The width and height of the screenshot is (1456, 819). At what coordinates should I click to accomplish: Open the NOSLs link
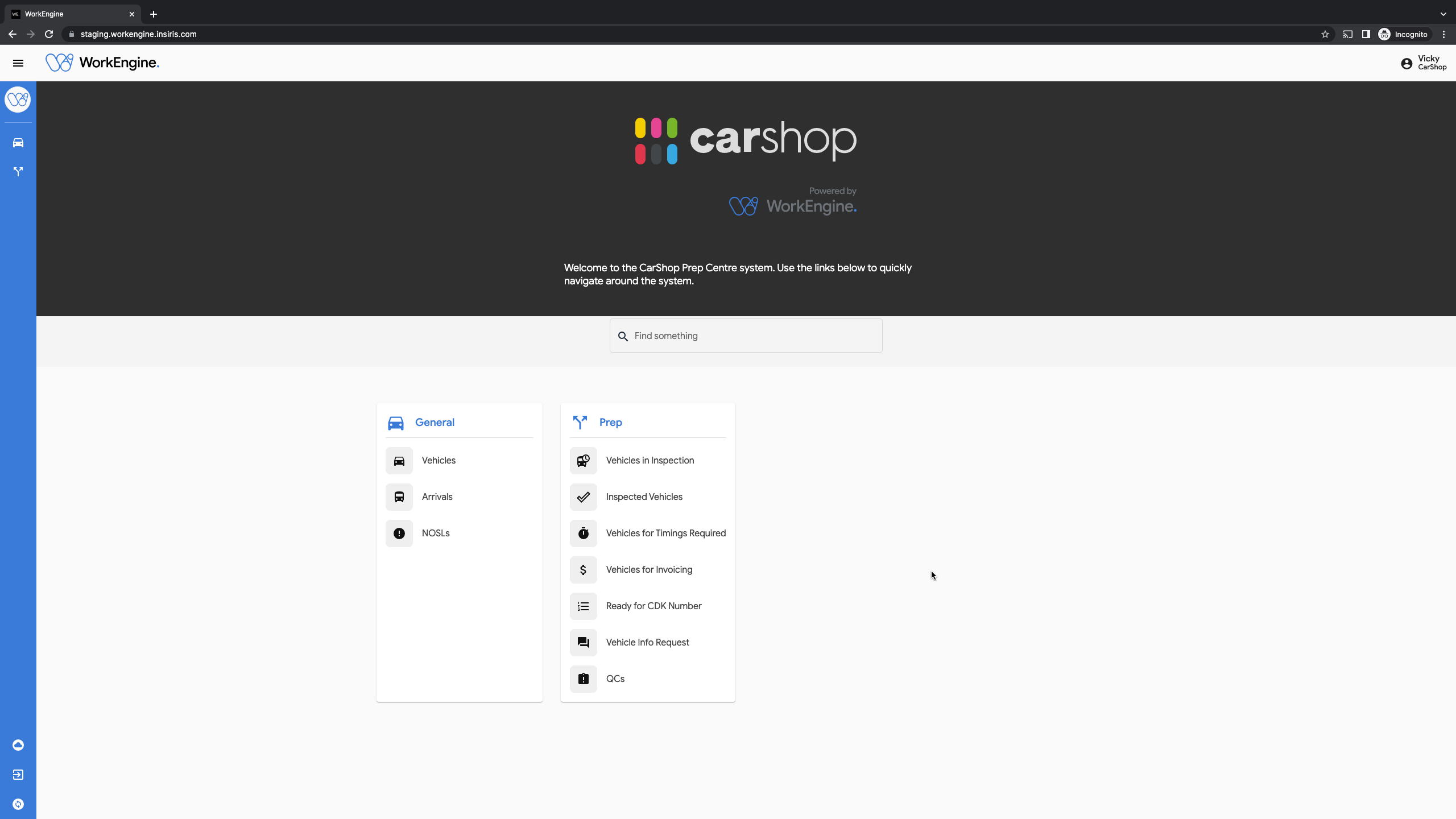click(x=436, y=533)
